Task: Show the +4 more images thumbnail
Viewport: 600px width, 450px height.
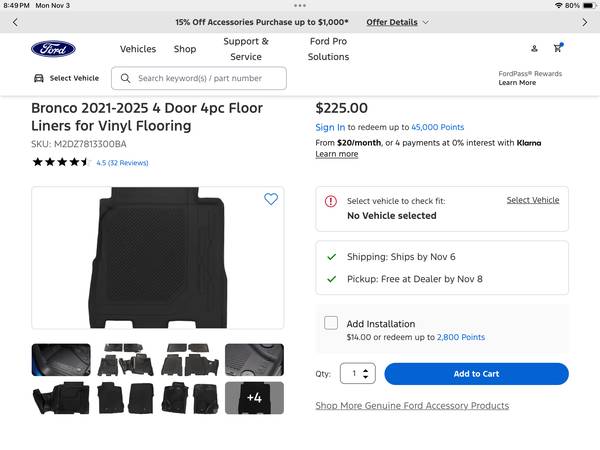Action: 254,397
